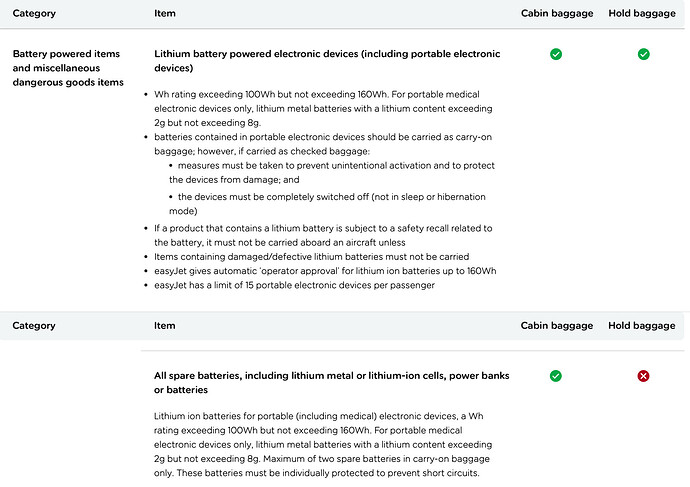Image resolution: width=690 pixels, height=487 pixels.
Task: Click the second table's "Item" header
Action: pyautogui.click(x=166, y=326)
